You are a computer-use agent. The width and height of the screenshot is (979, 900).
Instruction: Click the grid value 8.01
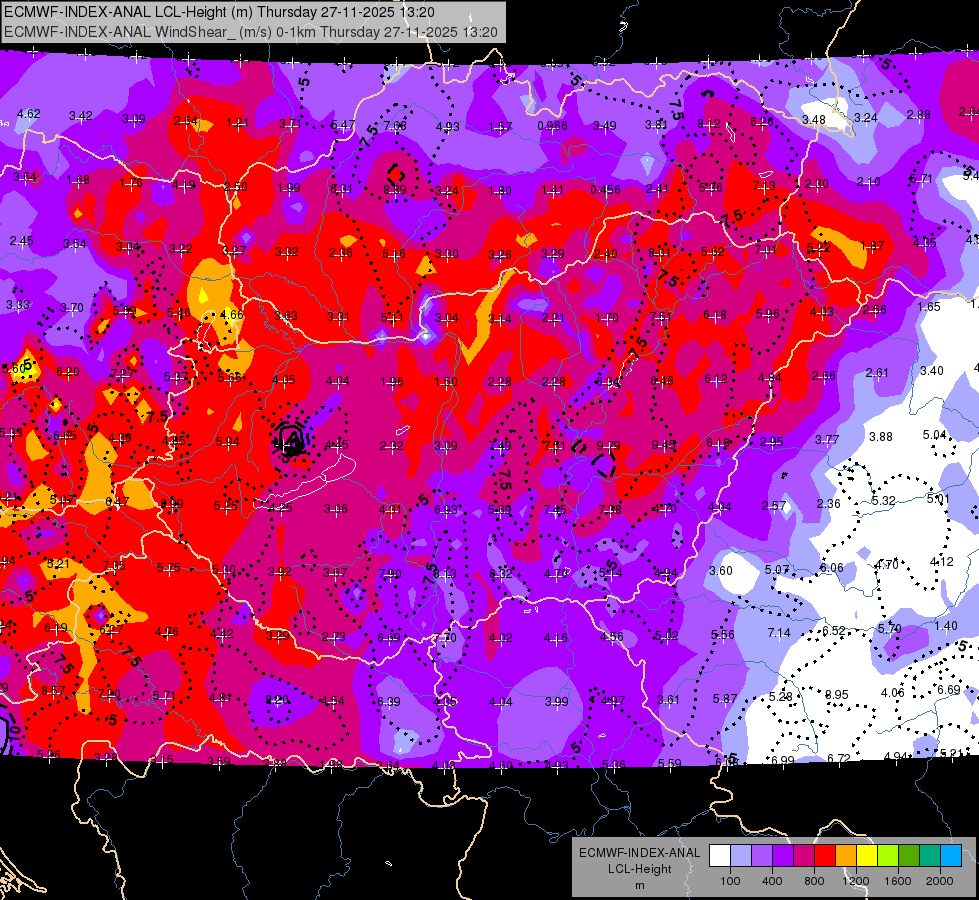pos(659,252)
